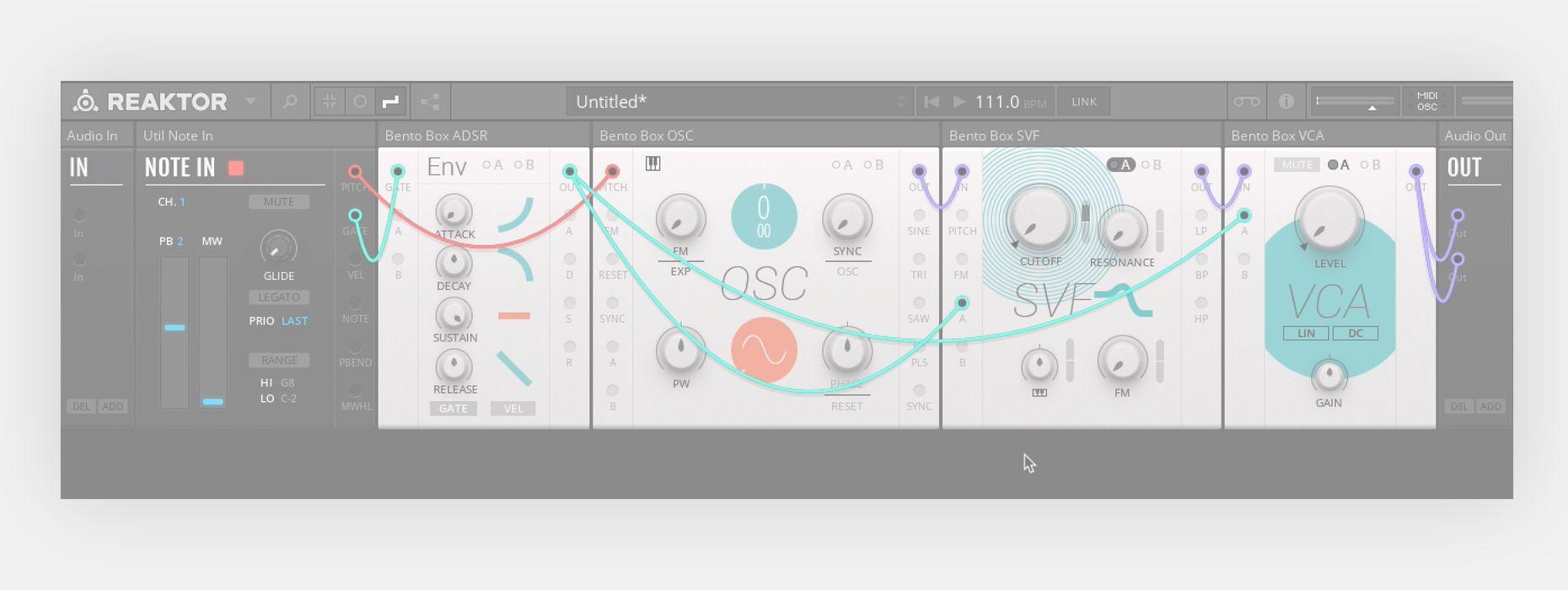Viewport: 1568px width, 590px height.
Task: Toggle the LEGATO button
Action: tap(279, 298)
